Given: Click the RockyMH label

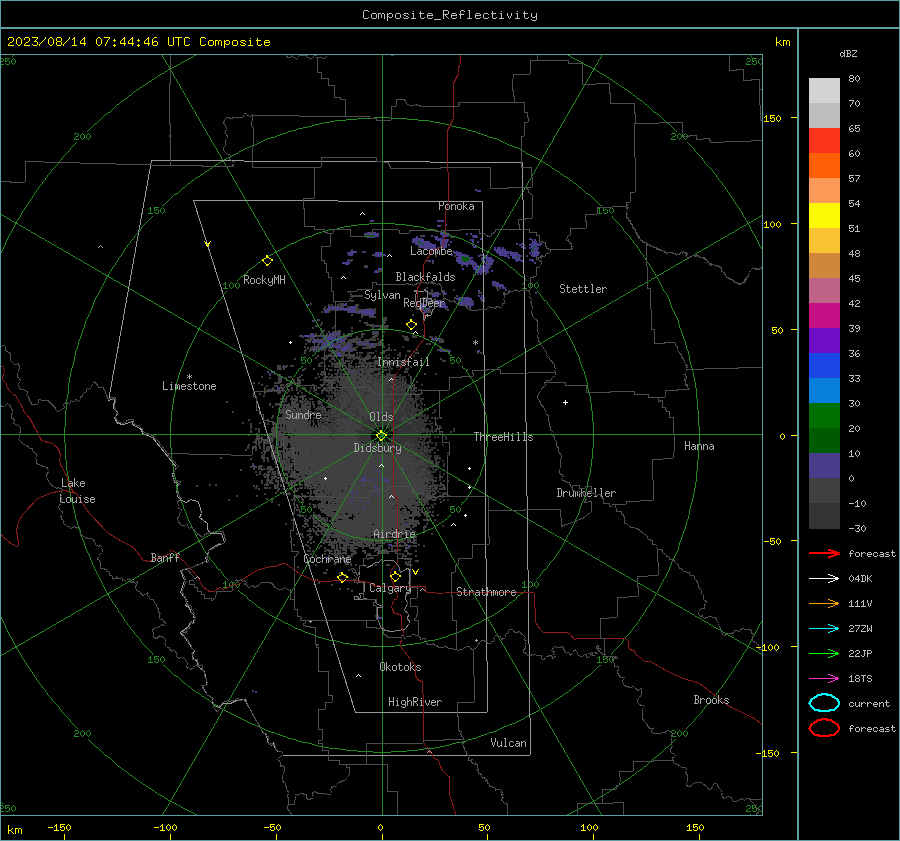Looking at the screenshot, I should pos(264,280).
